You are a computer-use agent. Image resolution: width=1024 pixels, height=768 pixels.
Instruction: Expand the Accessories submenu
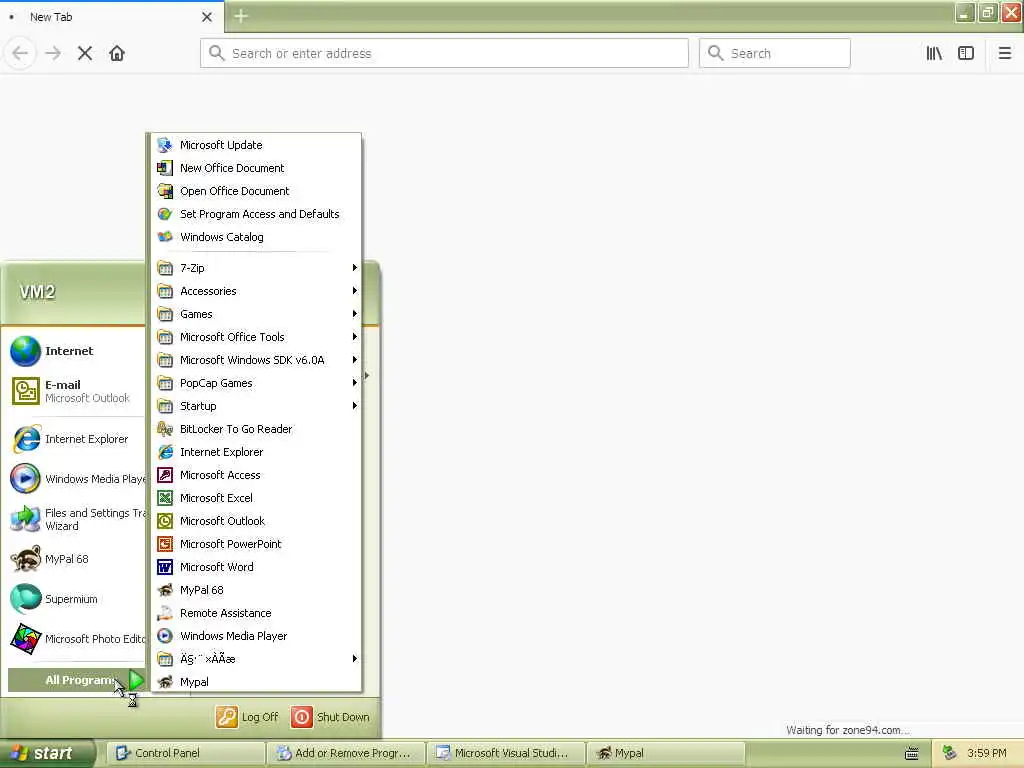256,291
